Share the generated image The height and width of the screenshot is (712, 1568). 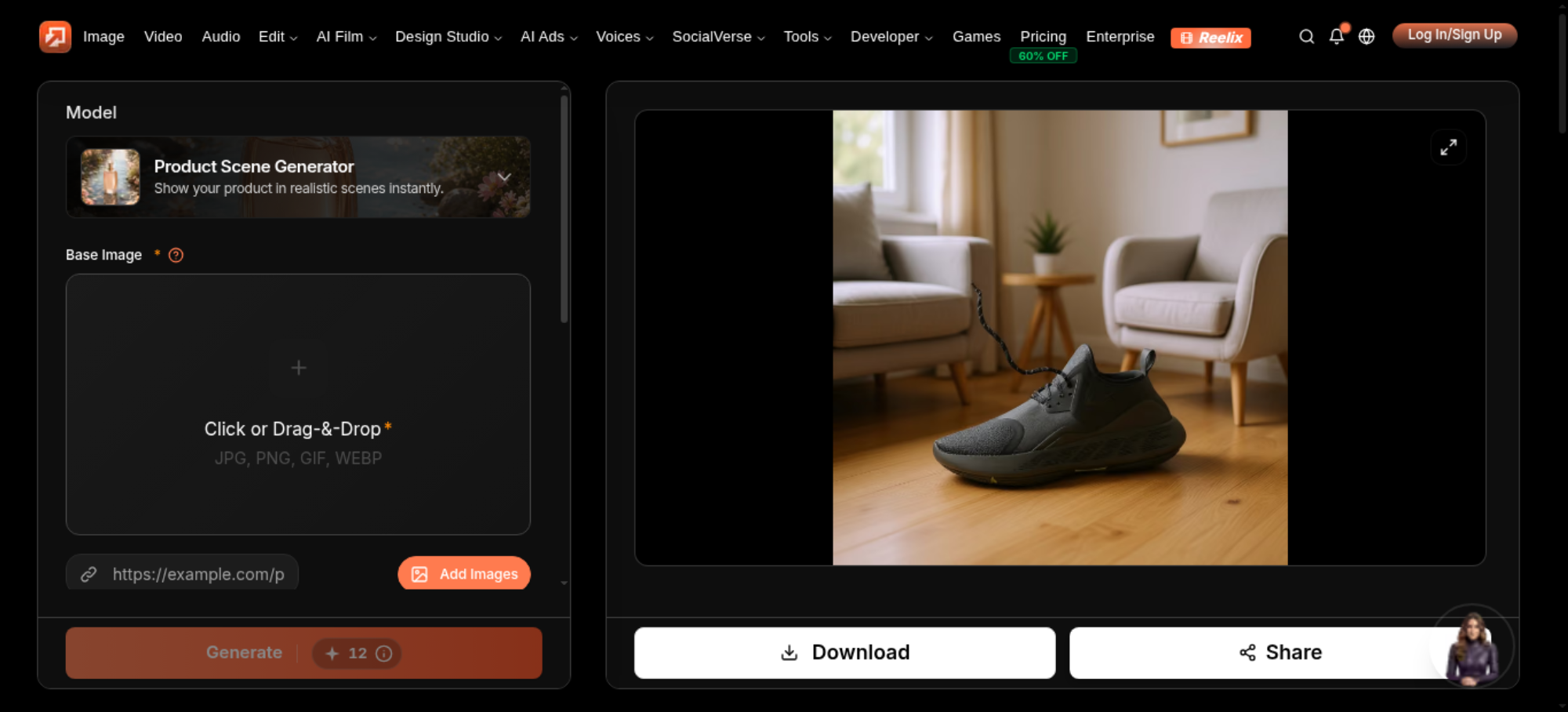(1279, 652)
